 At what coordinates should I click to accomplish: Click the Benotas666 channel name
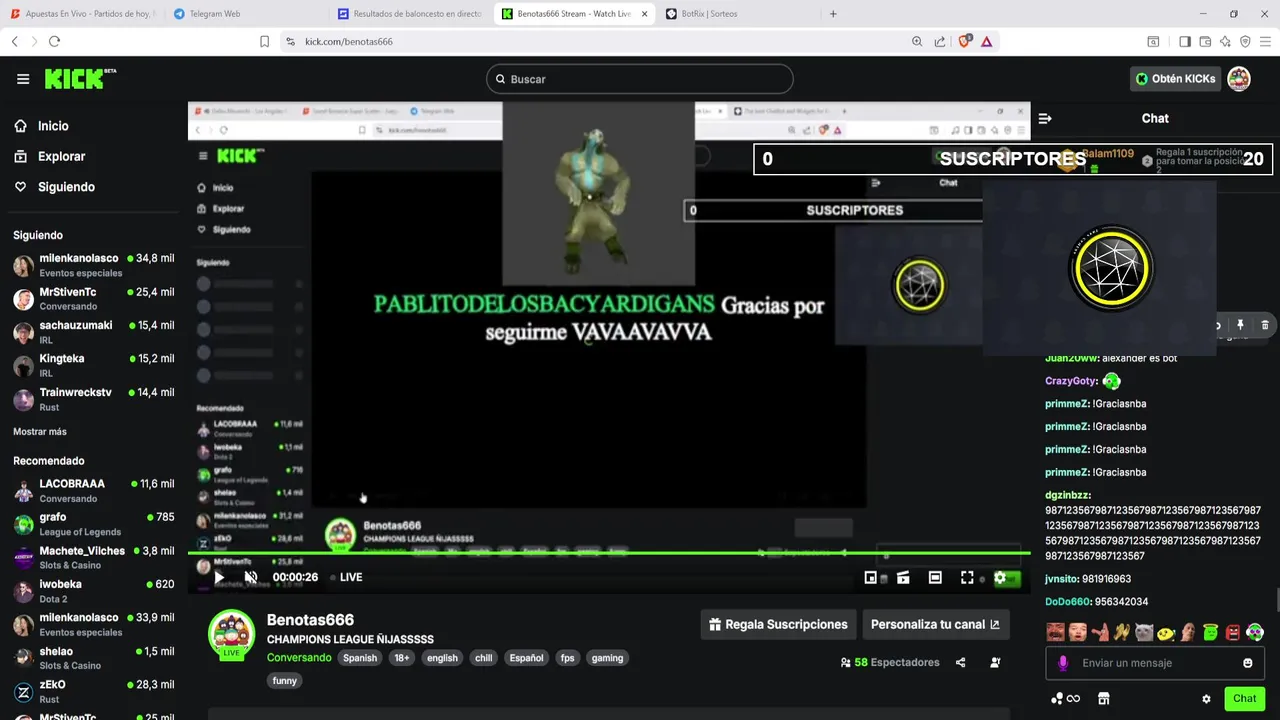[x=310, y=620]
